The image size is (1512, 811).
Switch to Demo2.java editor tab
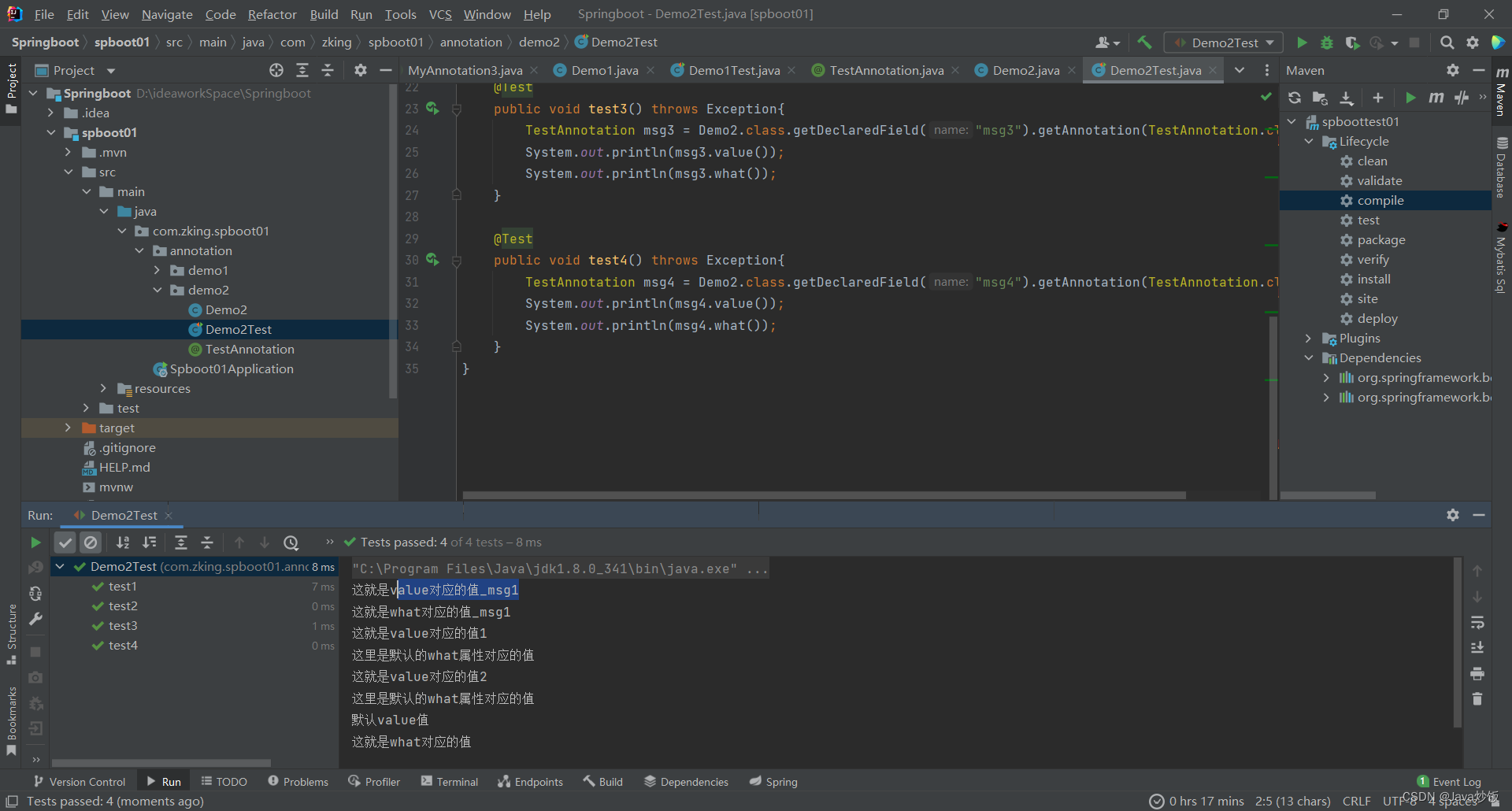[x=1025, y=70]
